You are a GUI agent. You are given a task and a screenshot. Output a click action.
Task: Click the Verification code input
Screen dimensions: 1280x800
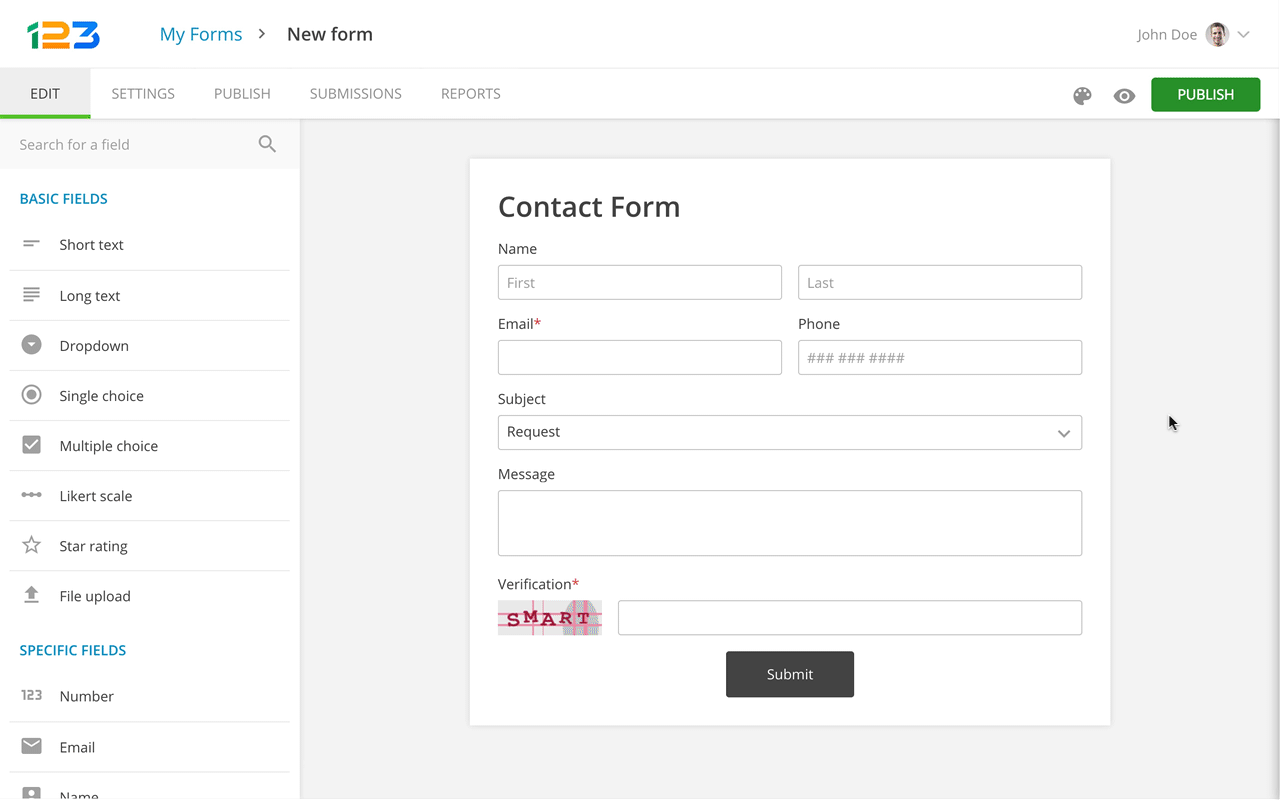tap(850, 617)
